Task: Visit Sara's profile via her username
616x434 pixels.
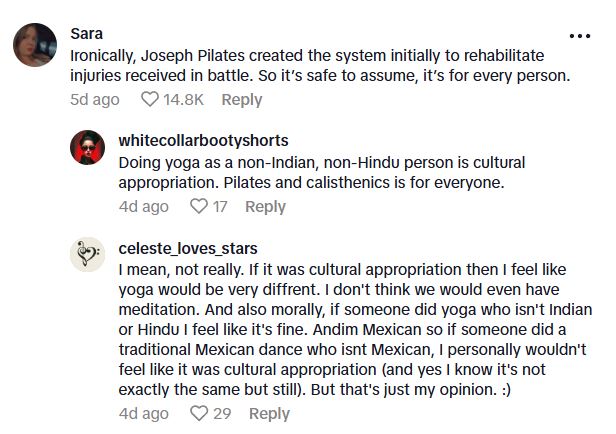Action: 86,31
